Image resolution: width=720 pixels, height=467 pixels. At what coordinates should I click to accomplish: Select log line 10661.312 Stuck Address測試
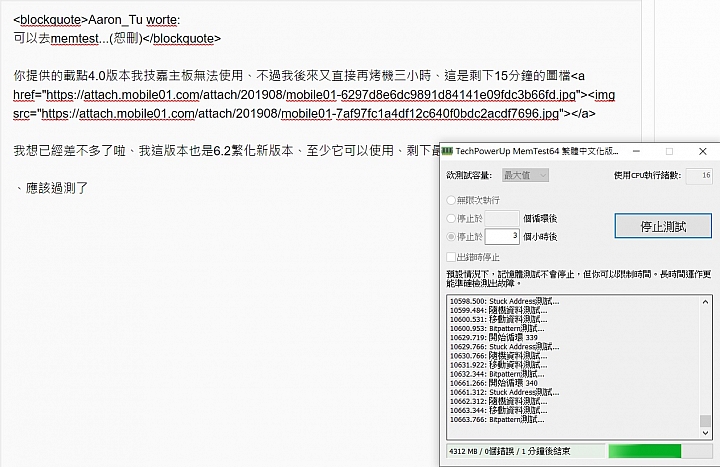click(505, 392)
